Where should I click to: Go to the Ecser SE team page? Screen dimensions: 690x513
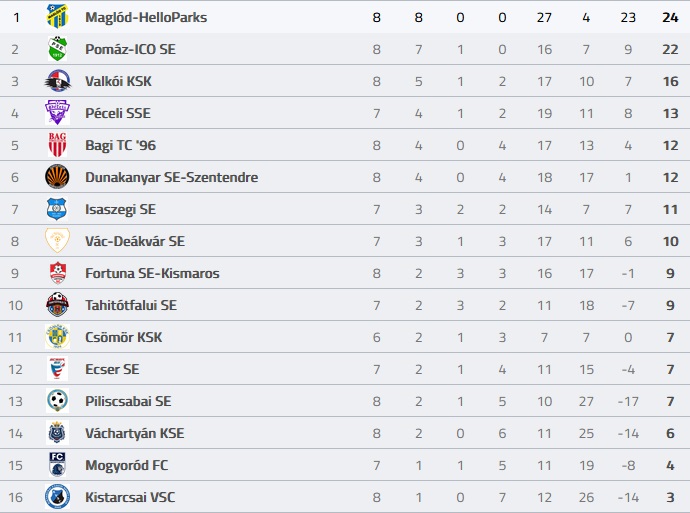[112, 369]
